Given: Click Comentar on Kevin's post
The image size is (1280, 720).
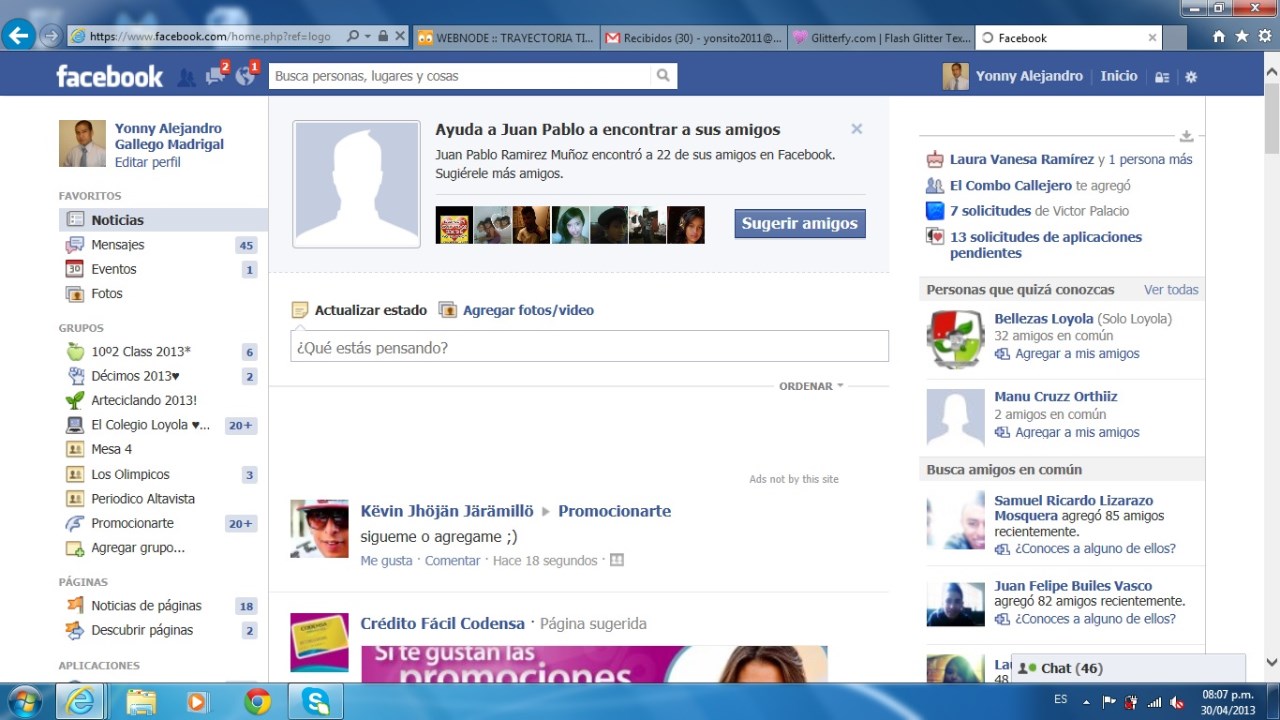Looking at the screenshot, I should pos(452,561).
